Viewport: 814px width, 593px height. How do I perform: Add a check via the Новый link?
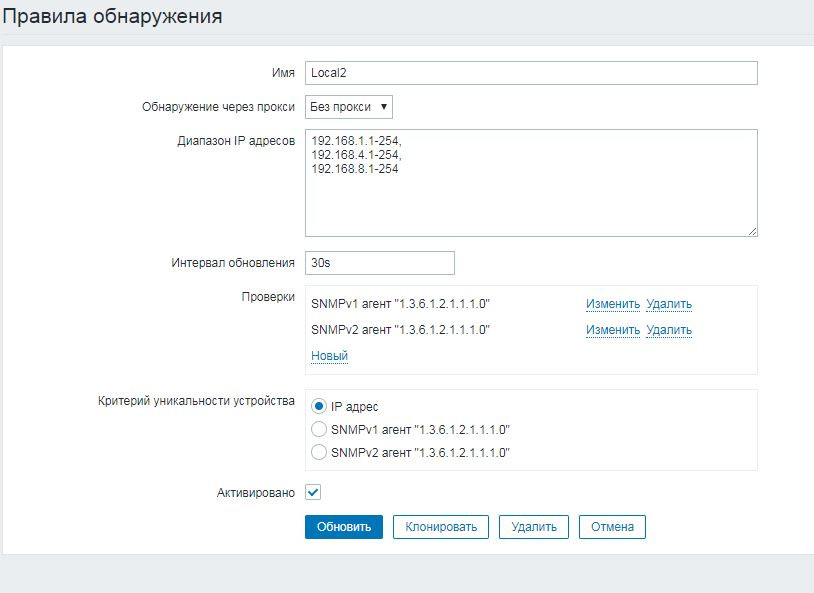point(329,356)
